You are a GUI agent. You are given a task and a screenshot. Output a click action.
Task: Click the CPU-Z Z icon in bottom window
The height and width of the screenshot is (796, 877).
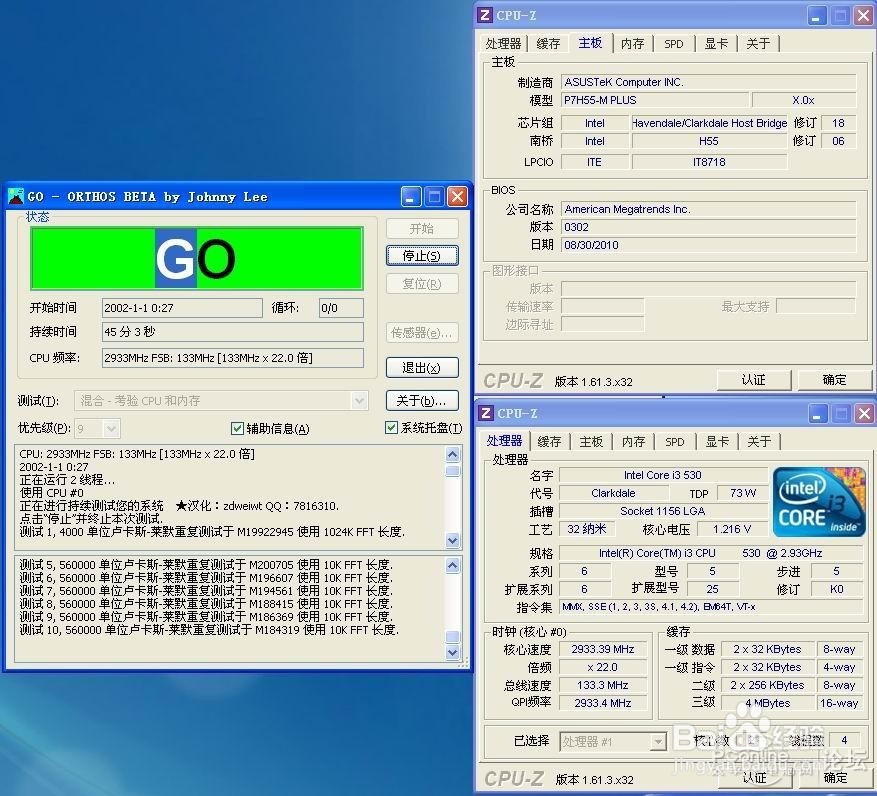[486, 413]
